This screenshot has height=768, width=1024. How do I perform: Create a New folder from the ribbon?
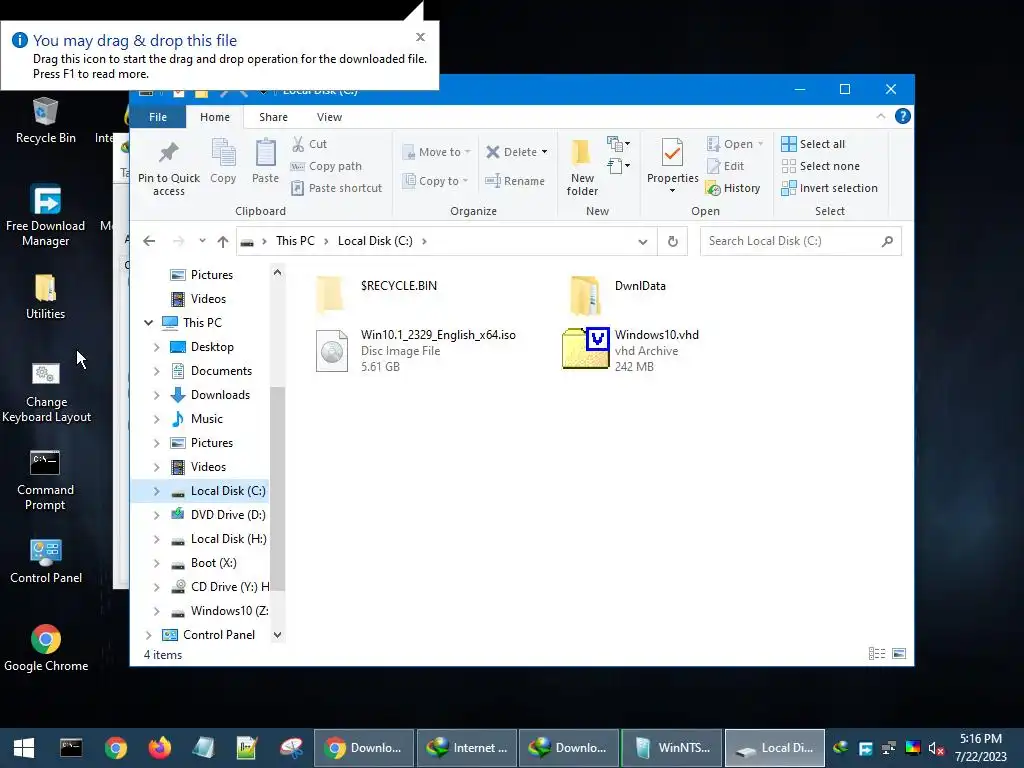coord(582,167)
